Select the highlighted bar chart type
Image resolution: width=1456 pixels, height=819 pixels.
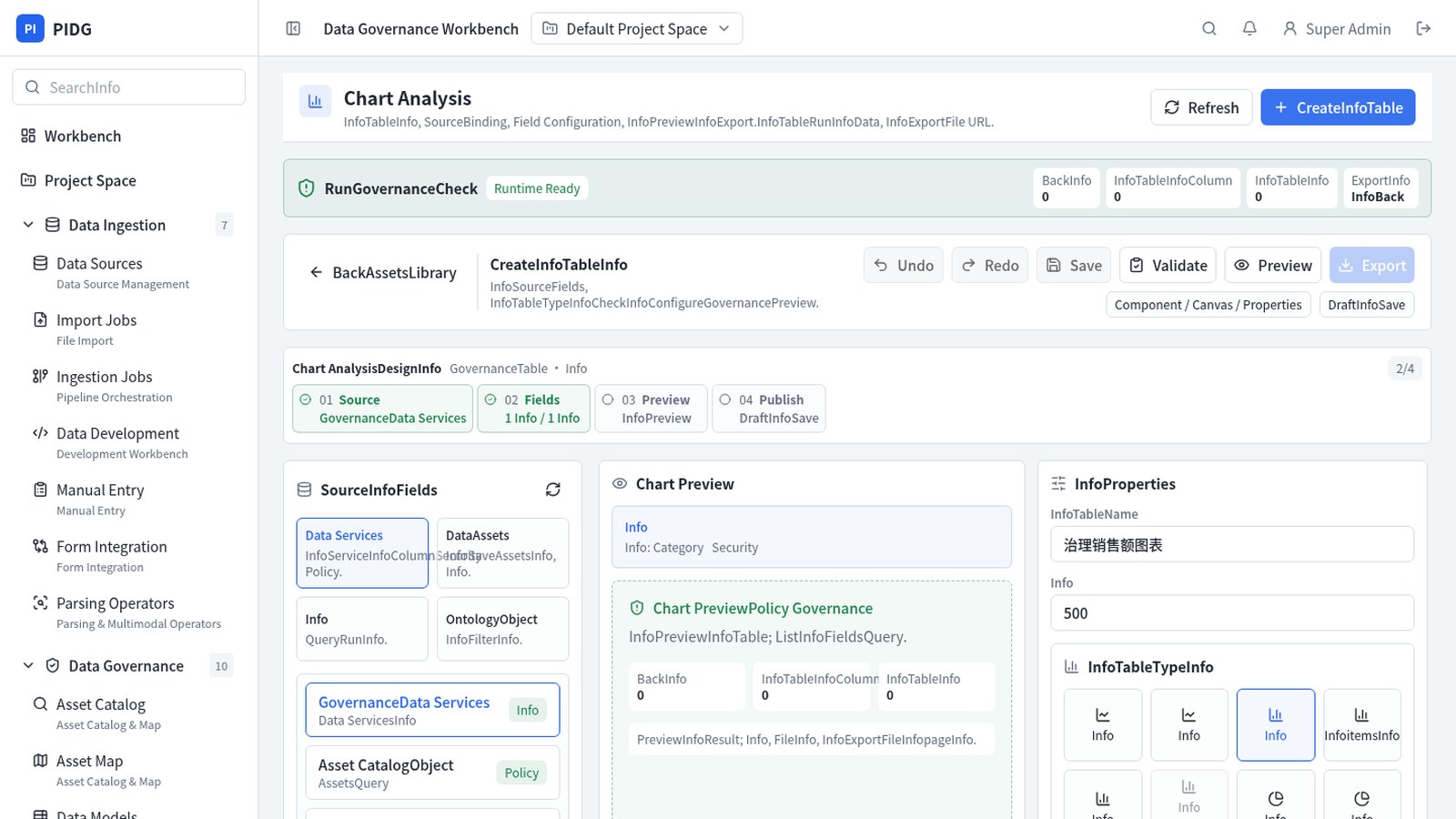(x=1276, y=724)
